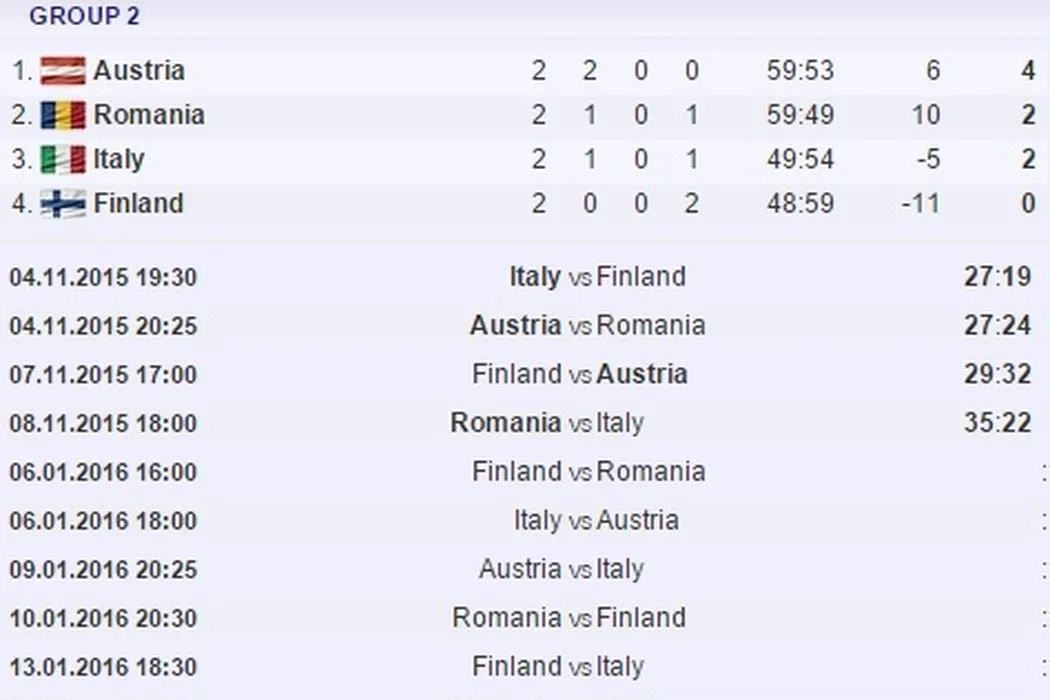Image resolution: width=1050 pixels, height=700 pixels.
Task: View the 29:32 Finland vs Austria score
Action: click(997, 374)
